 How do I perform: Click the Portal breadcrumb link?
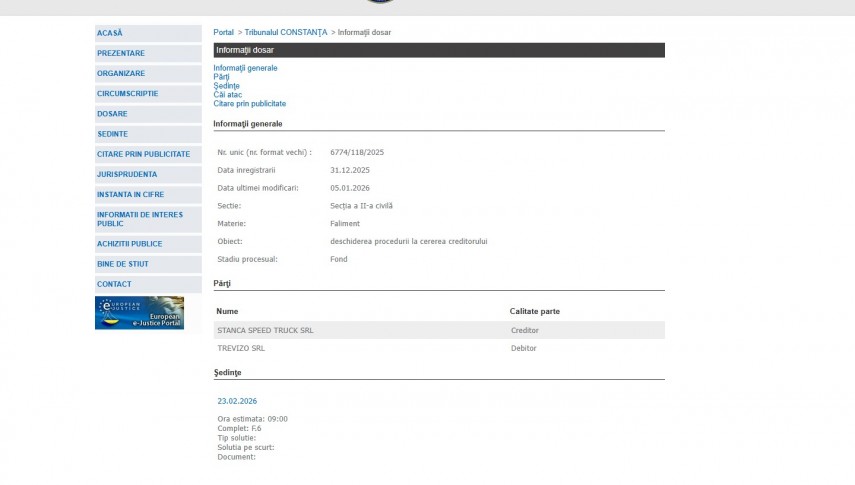point(223,32)
